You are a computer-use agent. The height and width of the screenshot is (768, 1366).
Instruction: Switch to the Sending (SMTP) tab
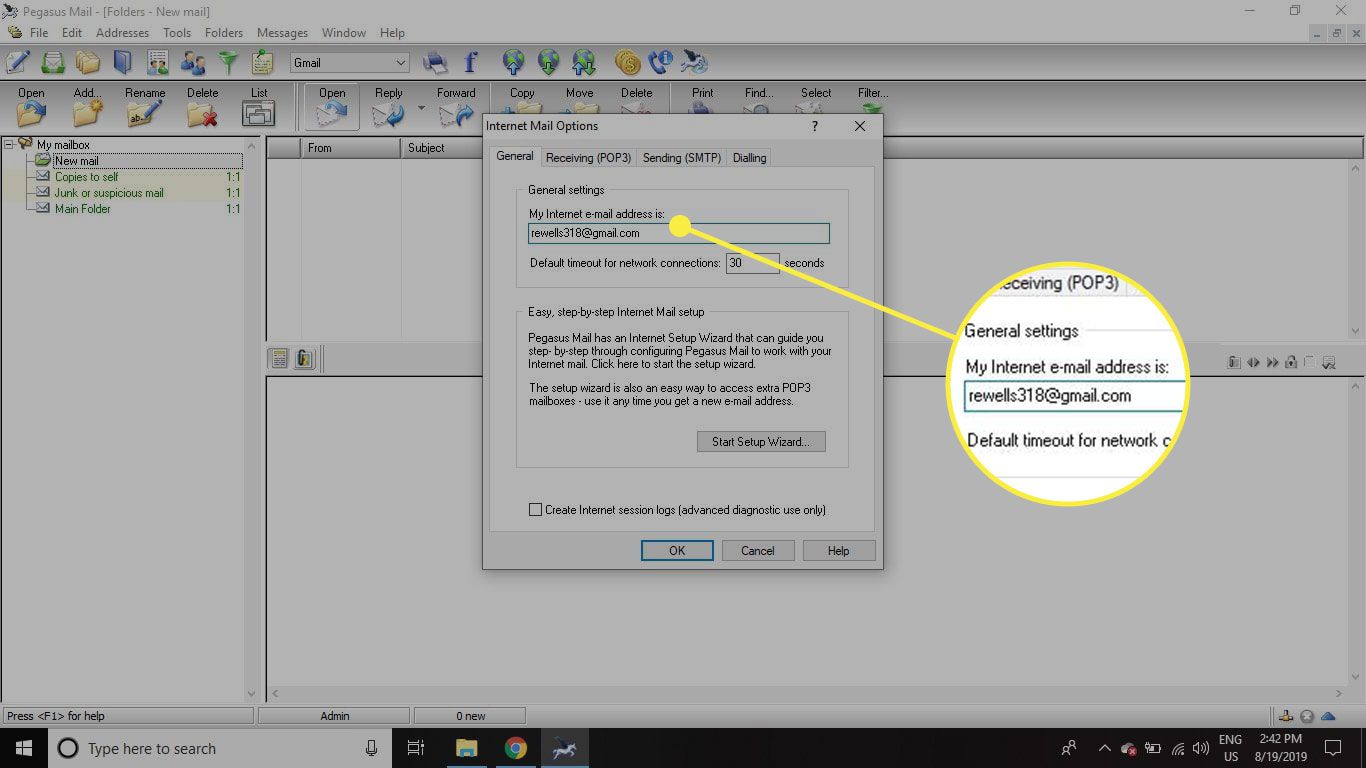click(x=681, y=158)
